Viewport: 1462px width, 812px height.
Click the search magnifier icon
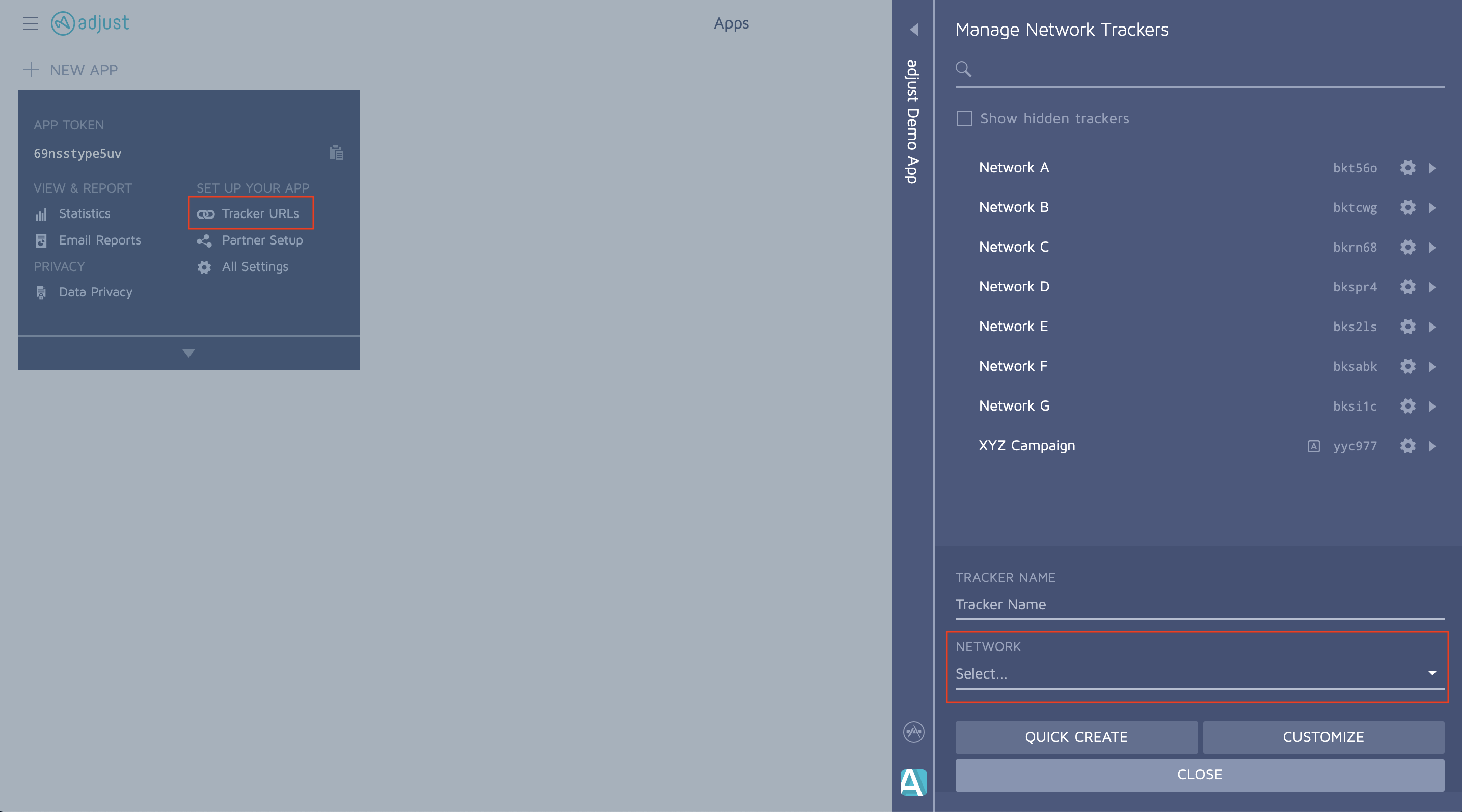tap(963, 69)
